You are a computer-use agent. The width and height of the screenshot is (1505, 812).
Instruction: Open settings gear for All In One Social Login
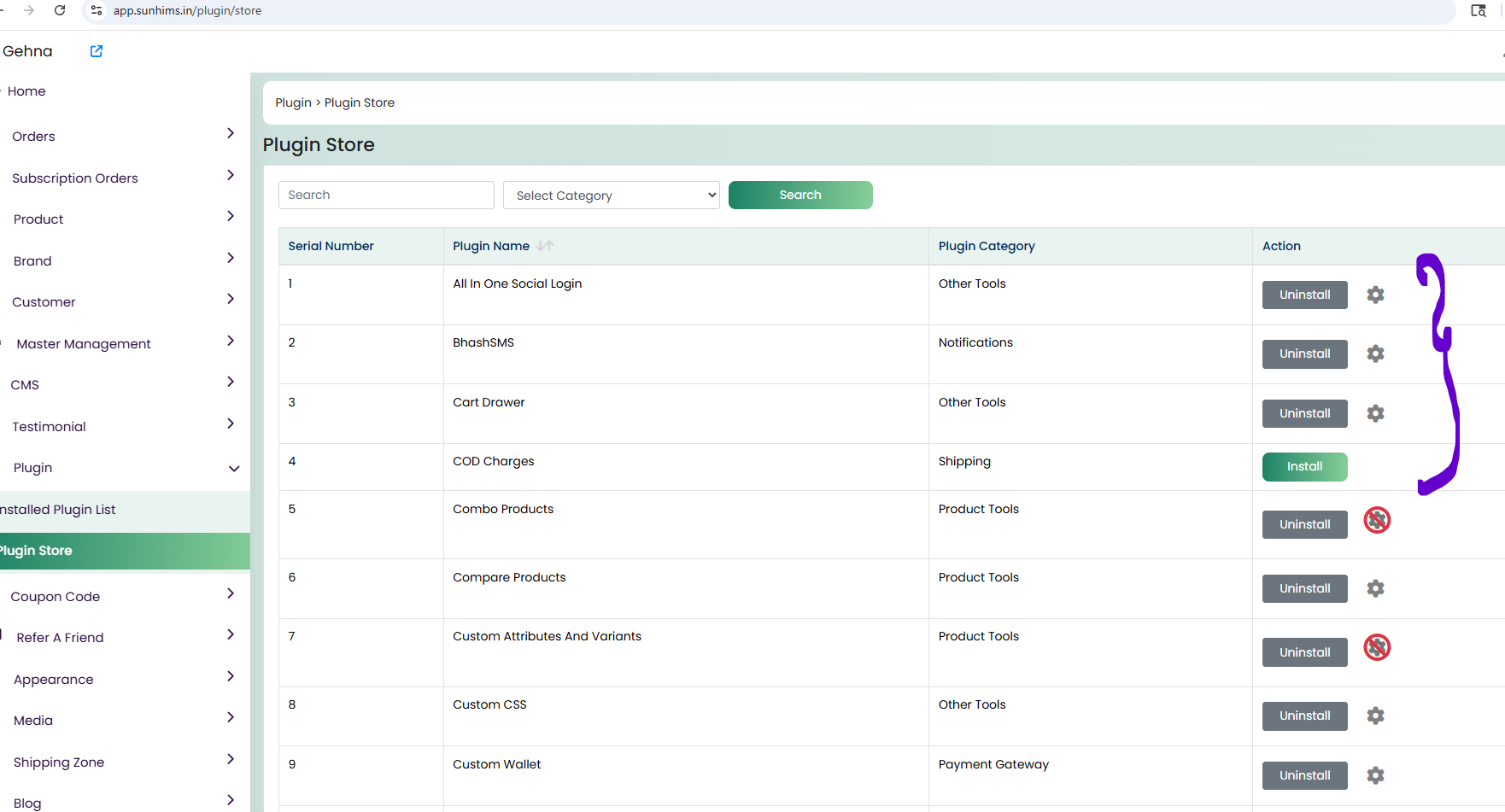pyautogui.click(x=1375, y=295)
